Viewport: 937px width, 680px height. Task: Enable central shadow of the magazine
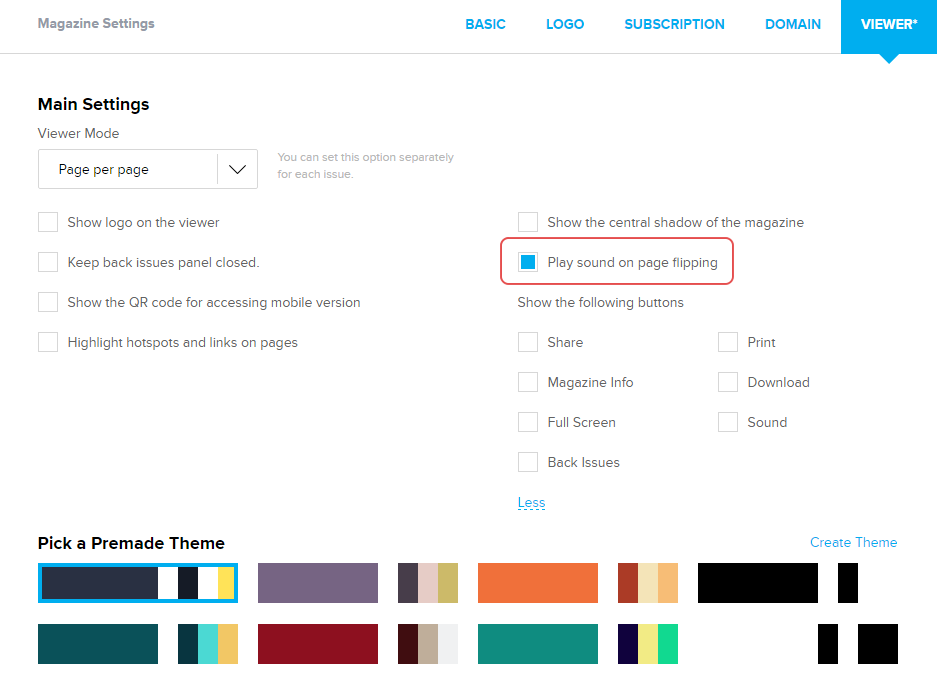coord(528,222)
